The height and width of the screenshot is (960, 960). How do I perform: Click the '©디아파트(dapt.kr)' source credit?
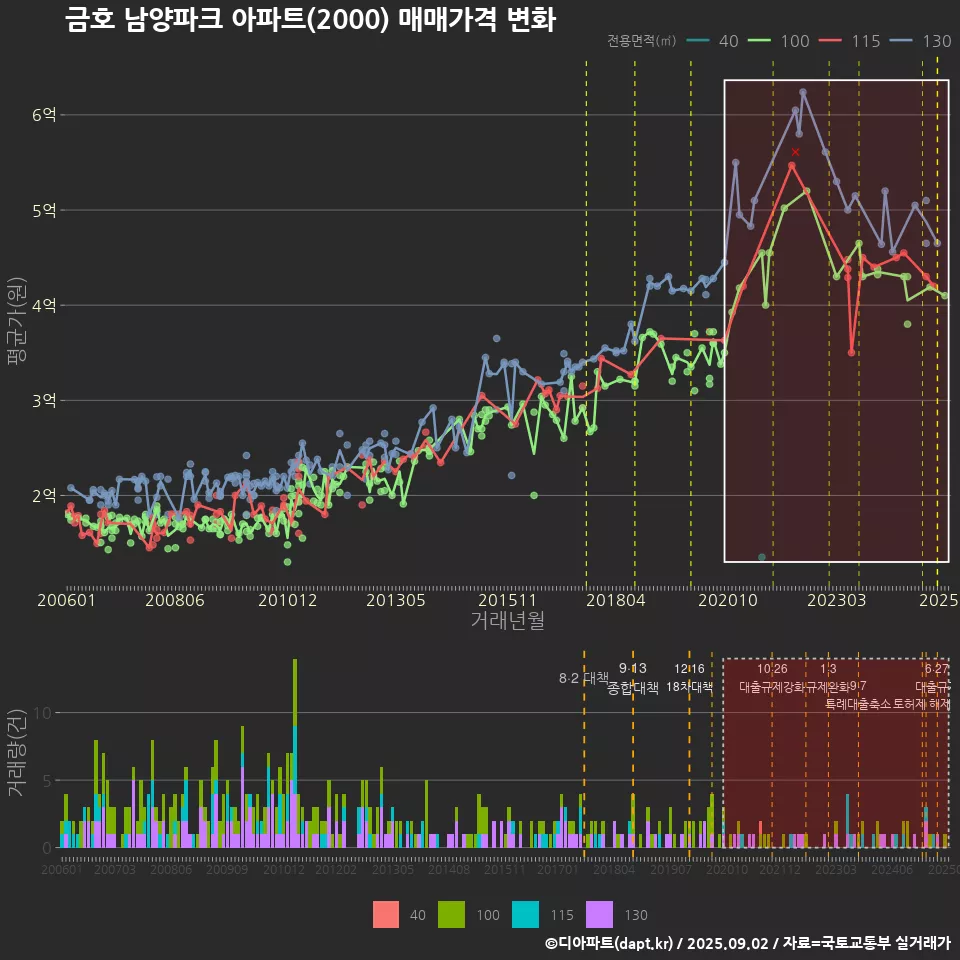[609, 943]
